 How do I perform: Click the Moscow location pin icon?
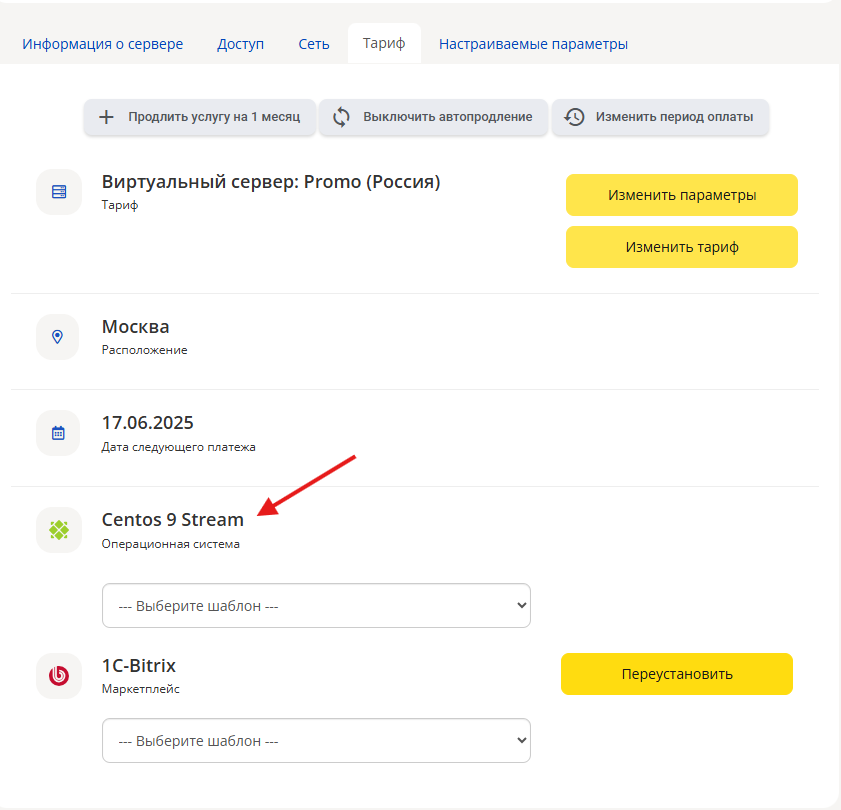57,337
